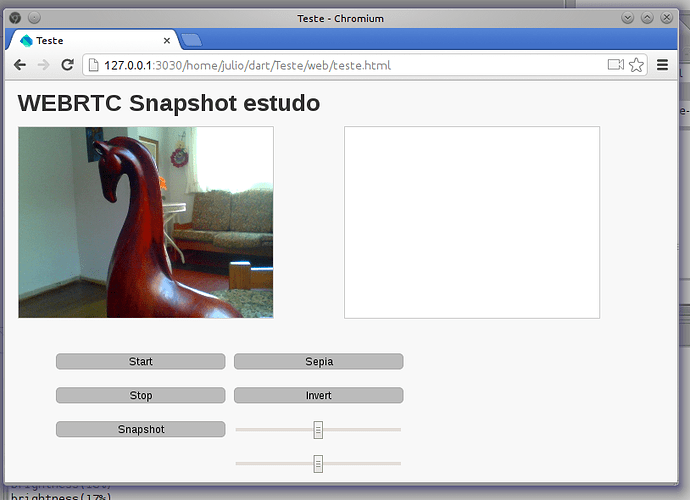This screenshot has height=500, width=690.
Task: Click the Stop button
Action: point(141,395)
